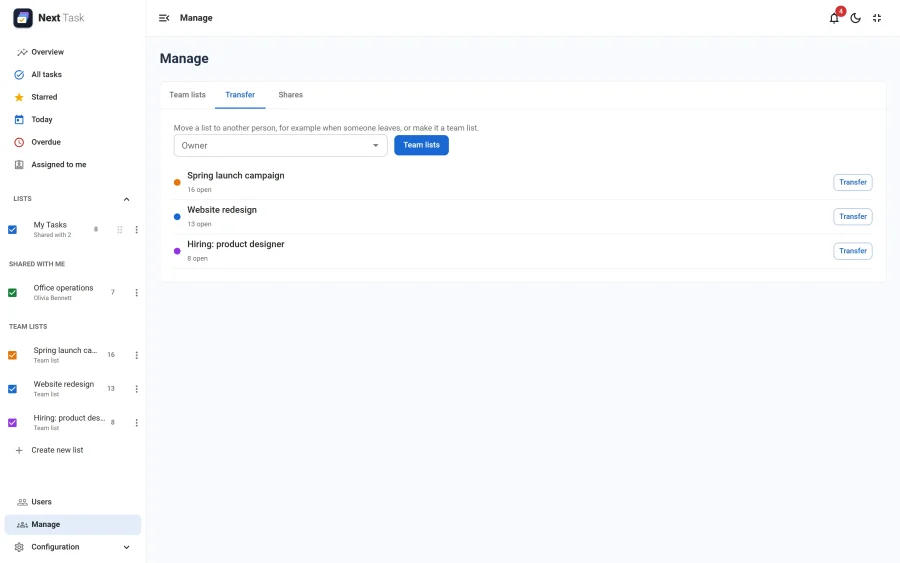This screenshot has width=900, height=563.
Task: Click the blue Team lists button
Action: point(421,145)
